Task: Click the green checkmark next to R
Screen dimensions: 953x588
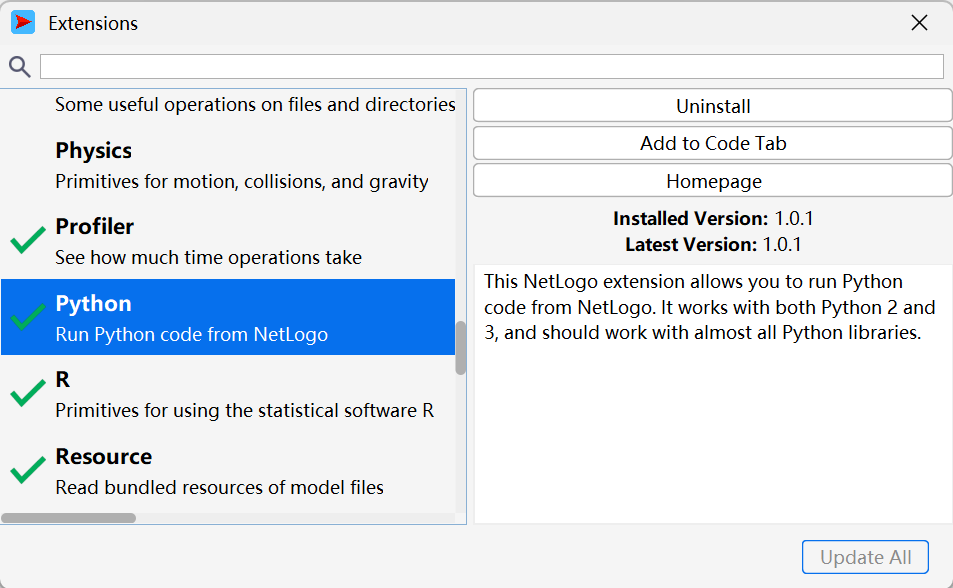Action: click(28, 394)
